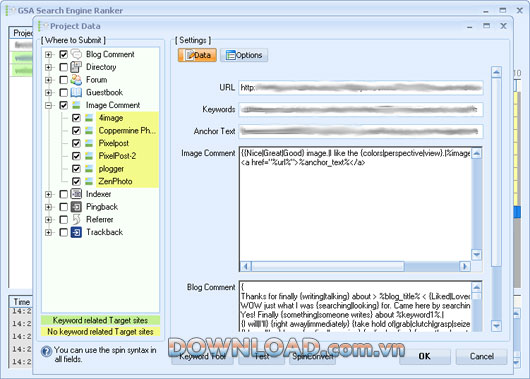Uncheck the Coppermine Ph... checkbox
Screen dimensions: 530x379
[x=76, y=131]
